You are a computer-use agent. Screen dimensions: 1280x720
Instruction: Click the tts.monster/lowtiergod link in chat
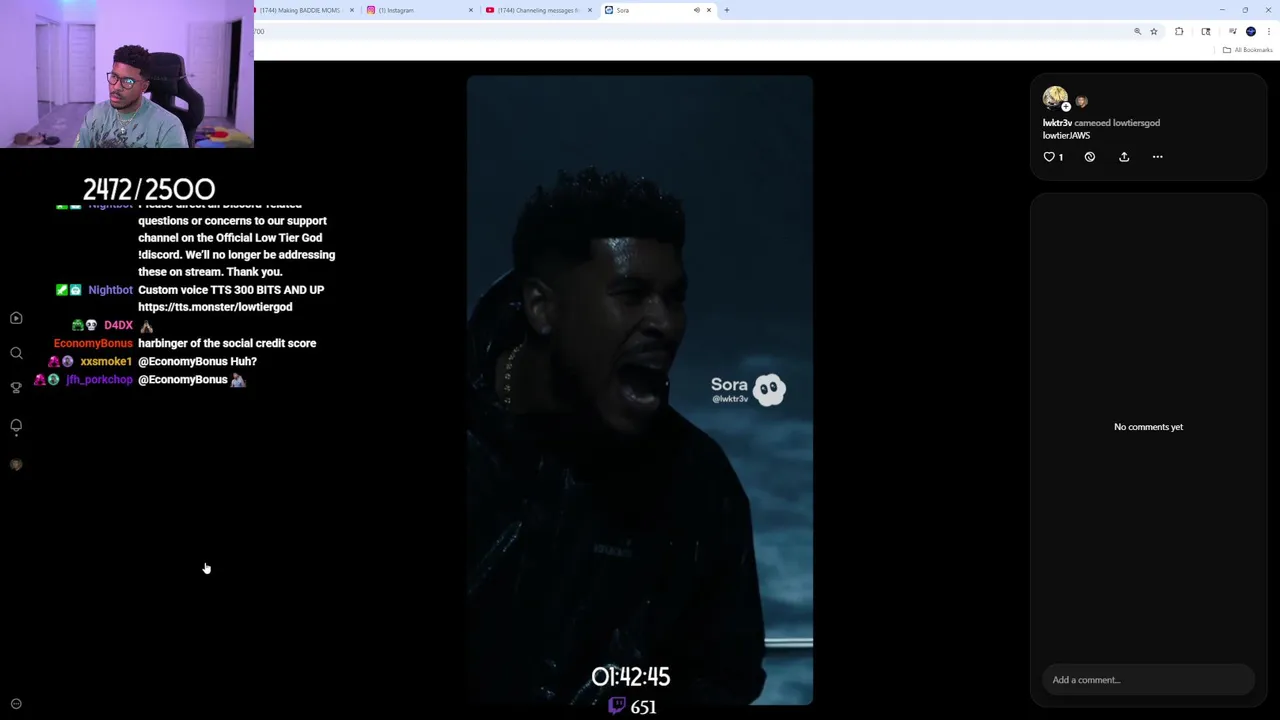[215, 307]
